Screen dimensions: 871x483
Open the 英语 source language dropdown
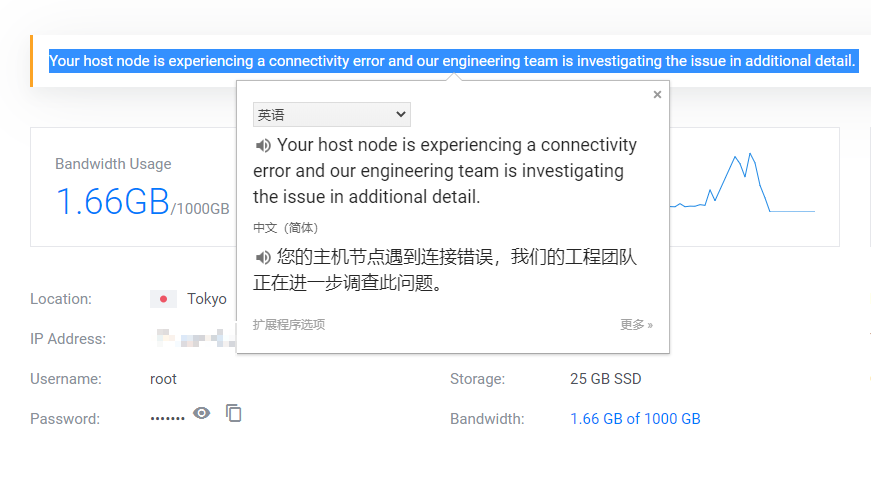click(x=331, y=115)
